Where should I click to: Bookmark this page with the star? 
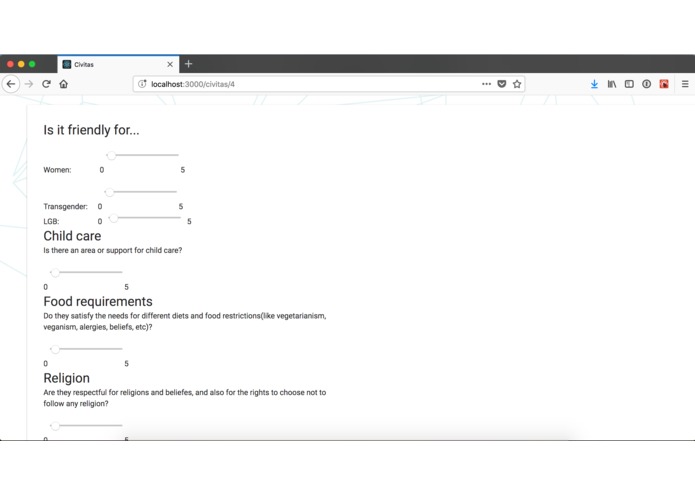(x=517, y=84)
